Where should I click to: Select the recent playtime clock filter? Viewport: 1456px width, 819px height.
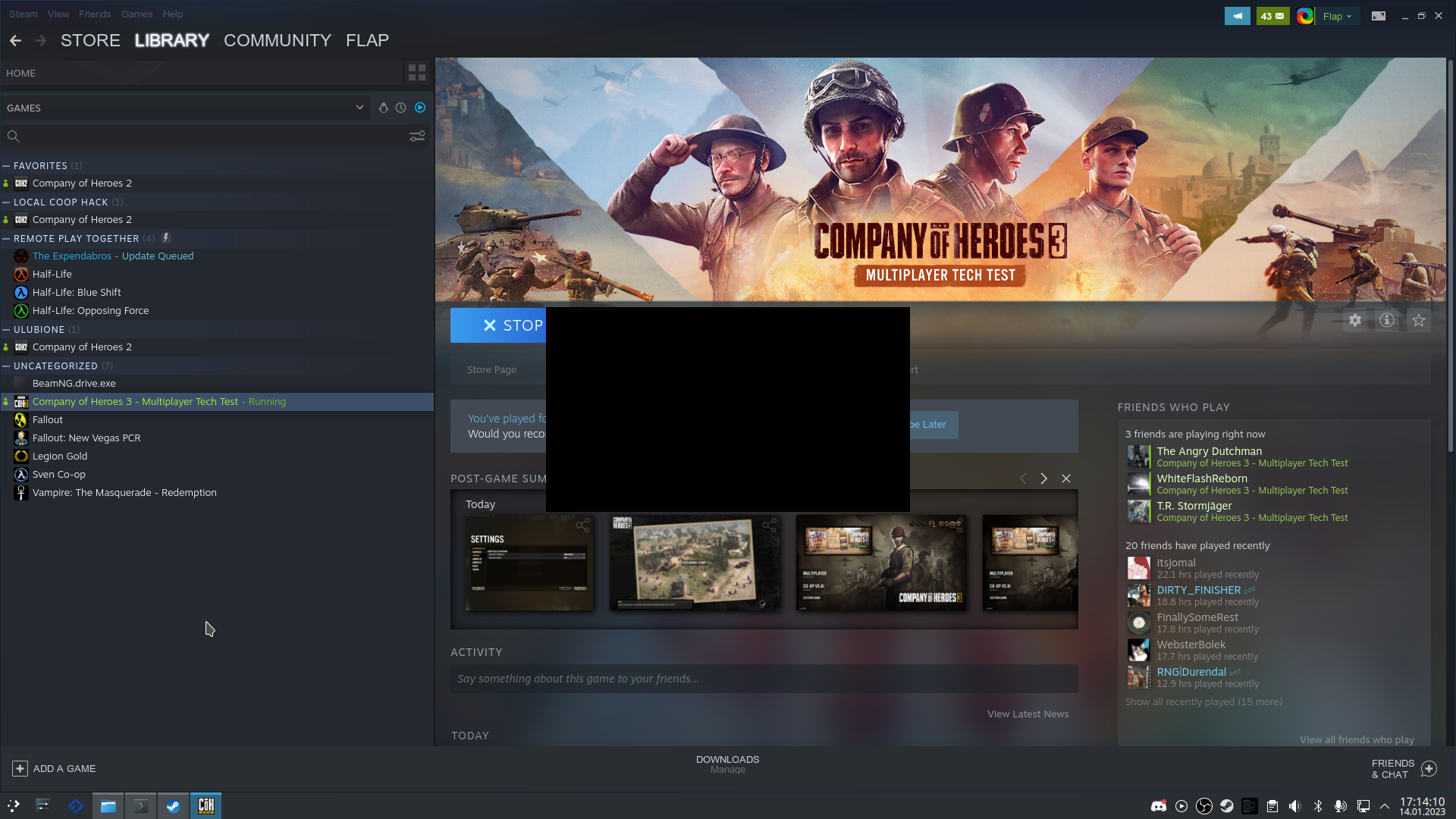(x=401, y=108)
